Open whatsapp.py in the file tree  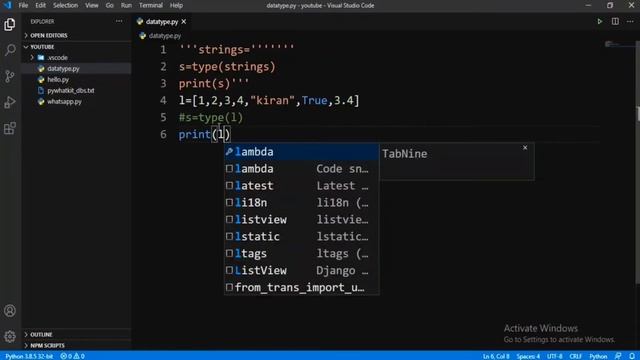(64, 102)
